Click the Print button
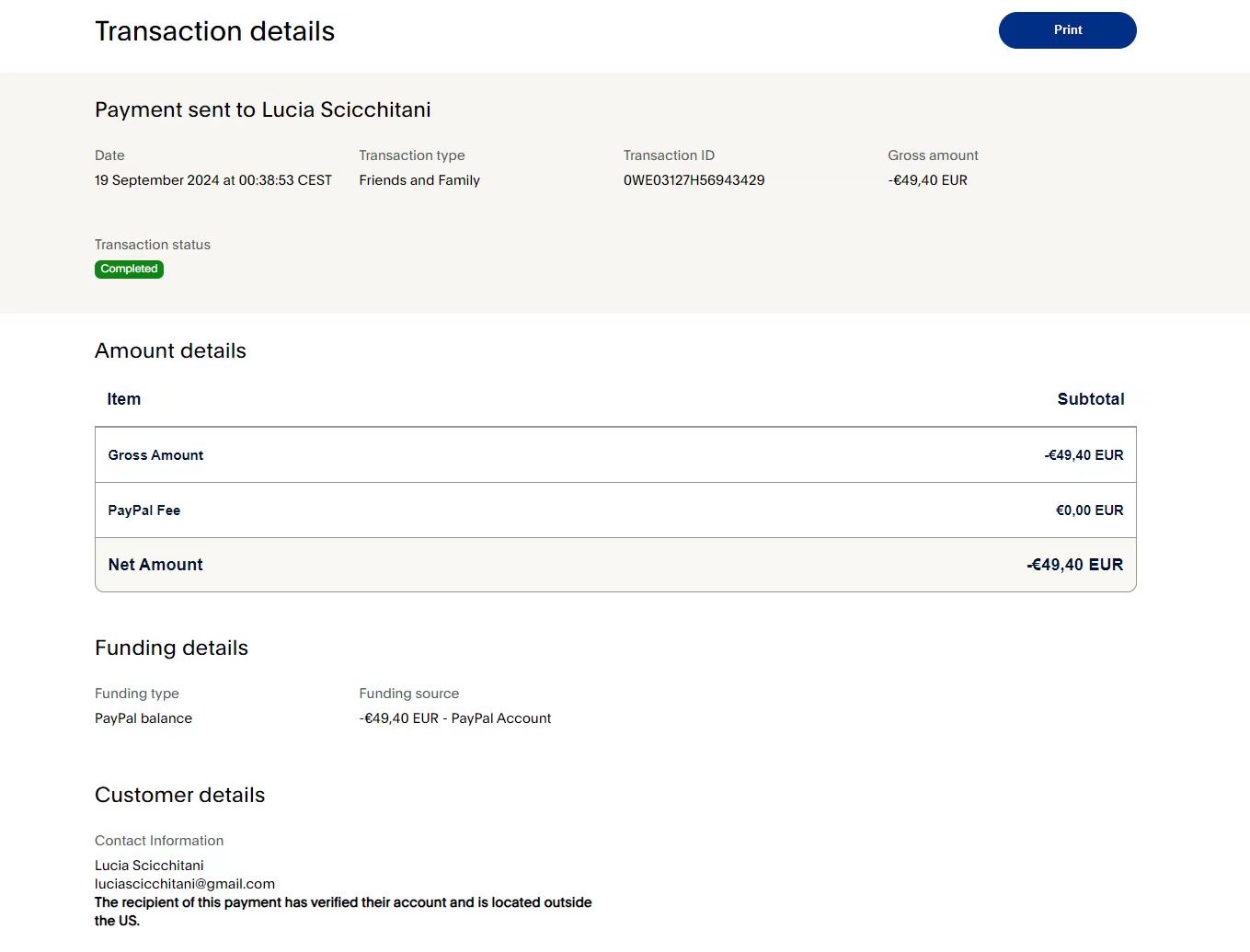This screenshot has width=1250, height=952. [1067, 30]
